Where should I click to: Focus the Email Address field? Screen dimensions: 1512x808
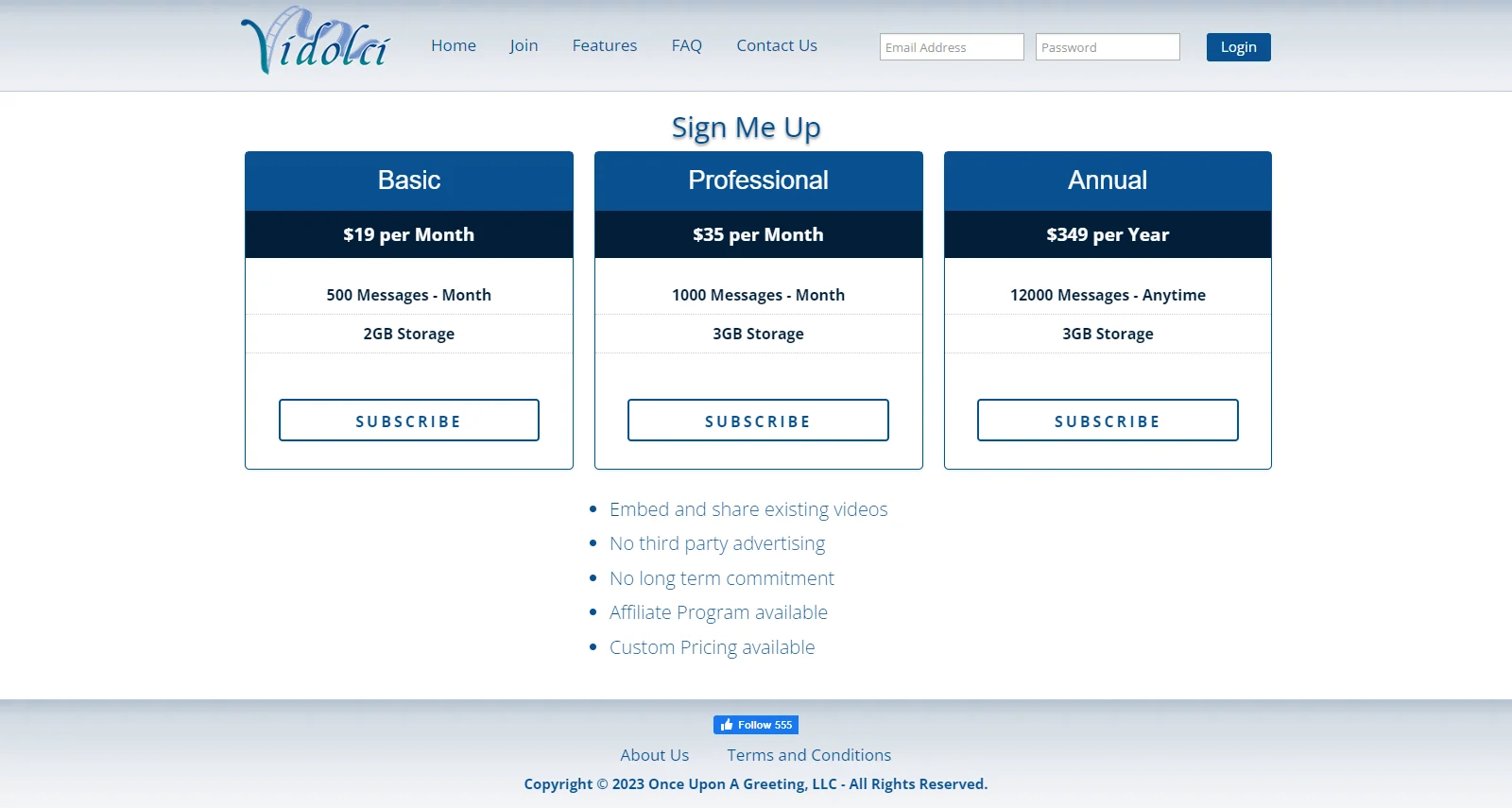951,47
